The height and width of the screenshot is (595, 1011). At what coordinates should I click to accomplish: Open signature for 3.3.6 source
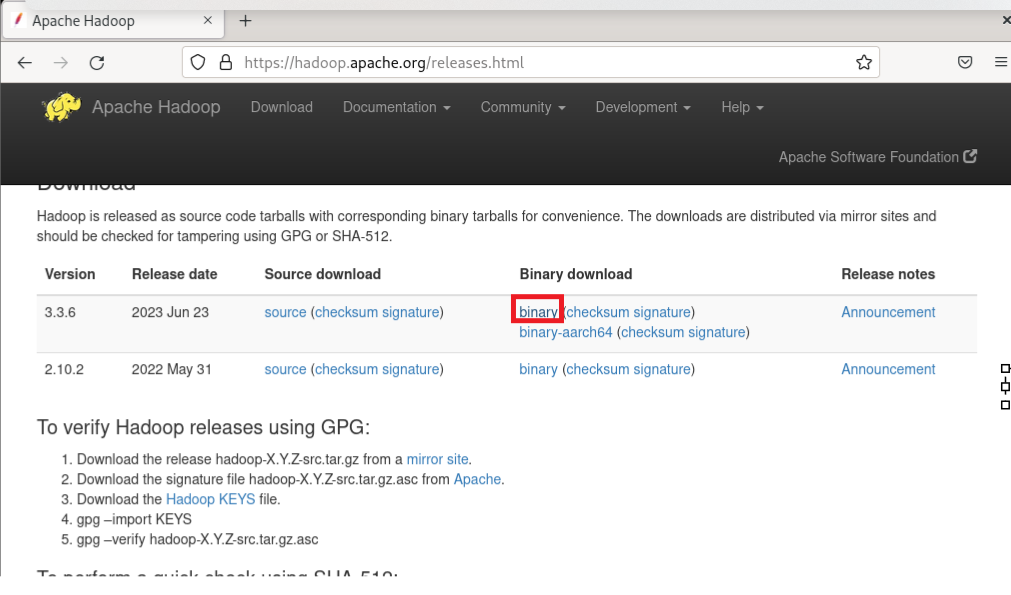[410, 312]
